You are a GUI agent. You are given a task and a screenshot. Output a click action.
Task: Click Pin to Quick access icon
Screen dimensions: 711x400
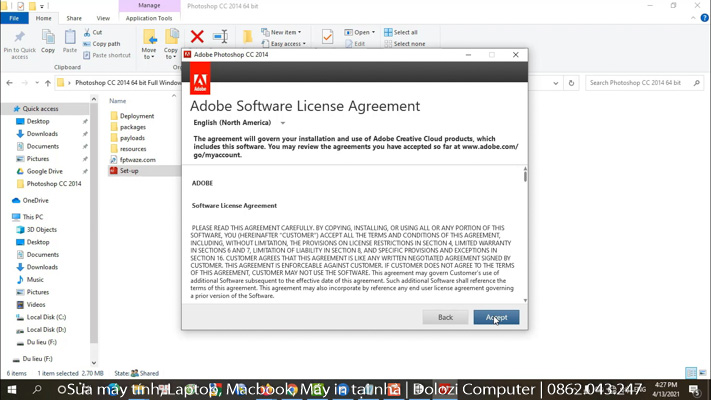click(x=19, y=40)
